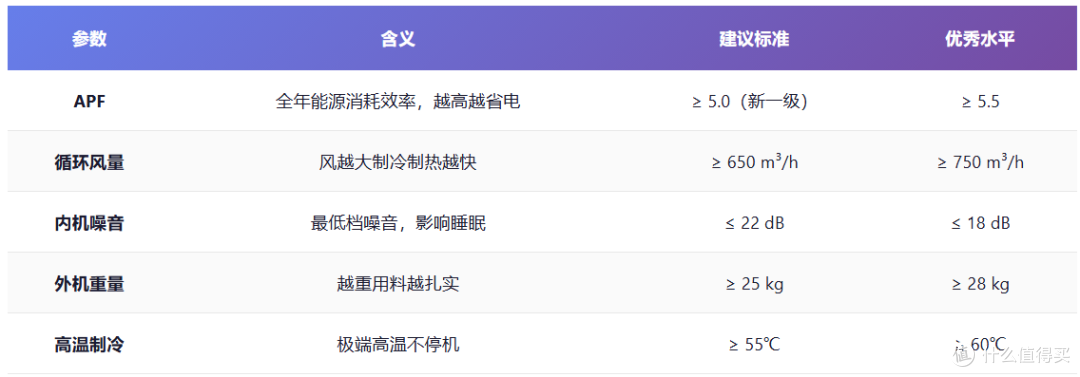Select the text 风越大制冷制热越快

tap(397, 163)
